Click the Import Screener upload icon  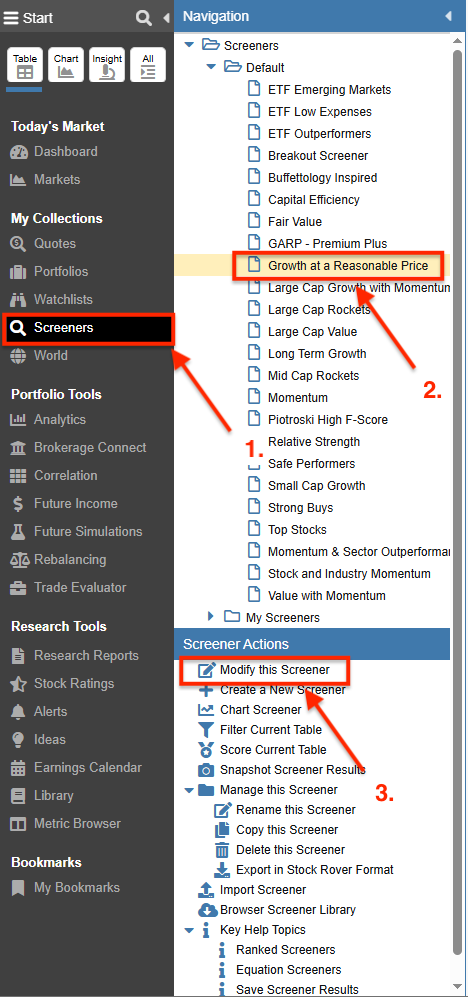click(206, 890)
